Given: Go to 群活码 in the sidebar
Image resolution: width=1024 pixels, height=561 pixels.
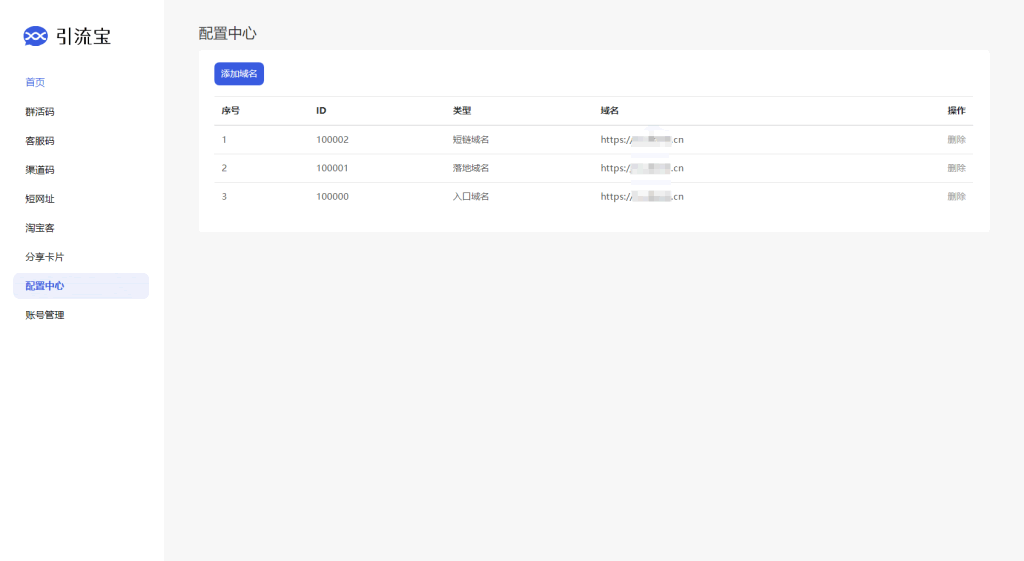Looking at the screenshot, I should tap(40, 111).
